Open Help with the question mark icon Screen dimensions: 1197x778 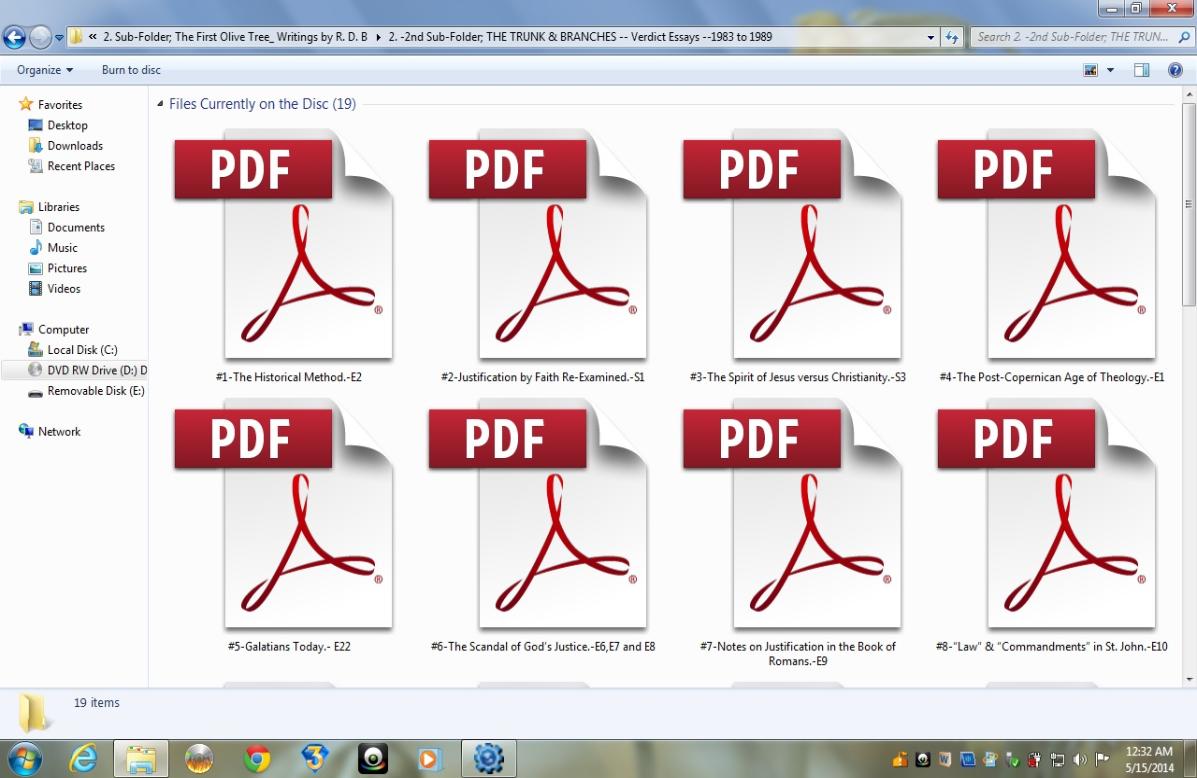point(1176,70)
